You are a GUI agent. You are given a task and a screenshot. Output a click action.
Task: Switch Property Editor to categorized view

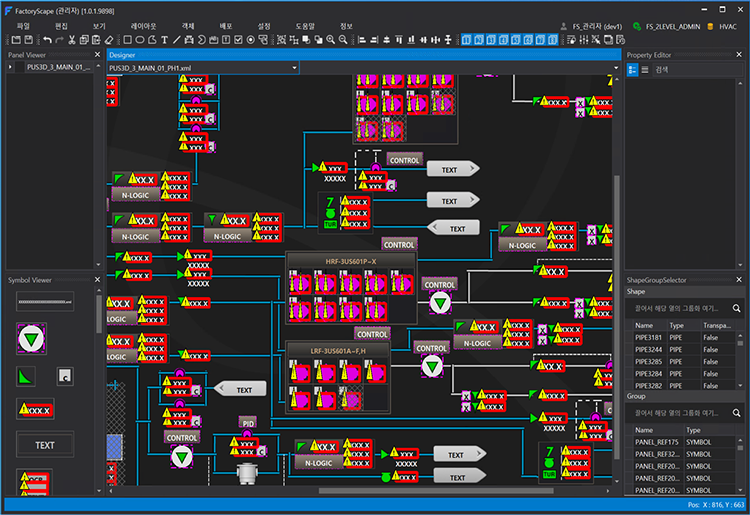point(632,69)
